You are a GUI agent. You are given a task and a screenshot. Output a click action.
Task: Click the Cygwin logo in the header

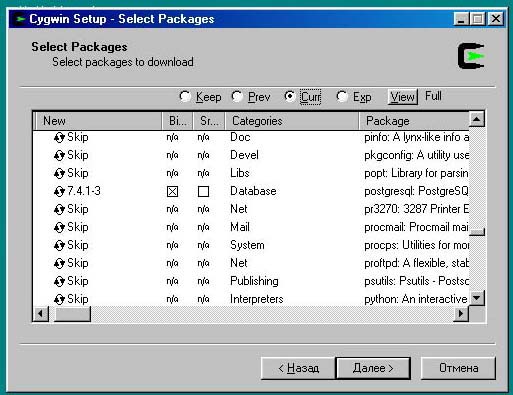(471, 56)
